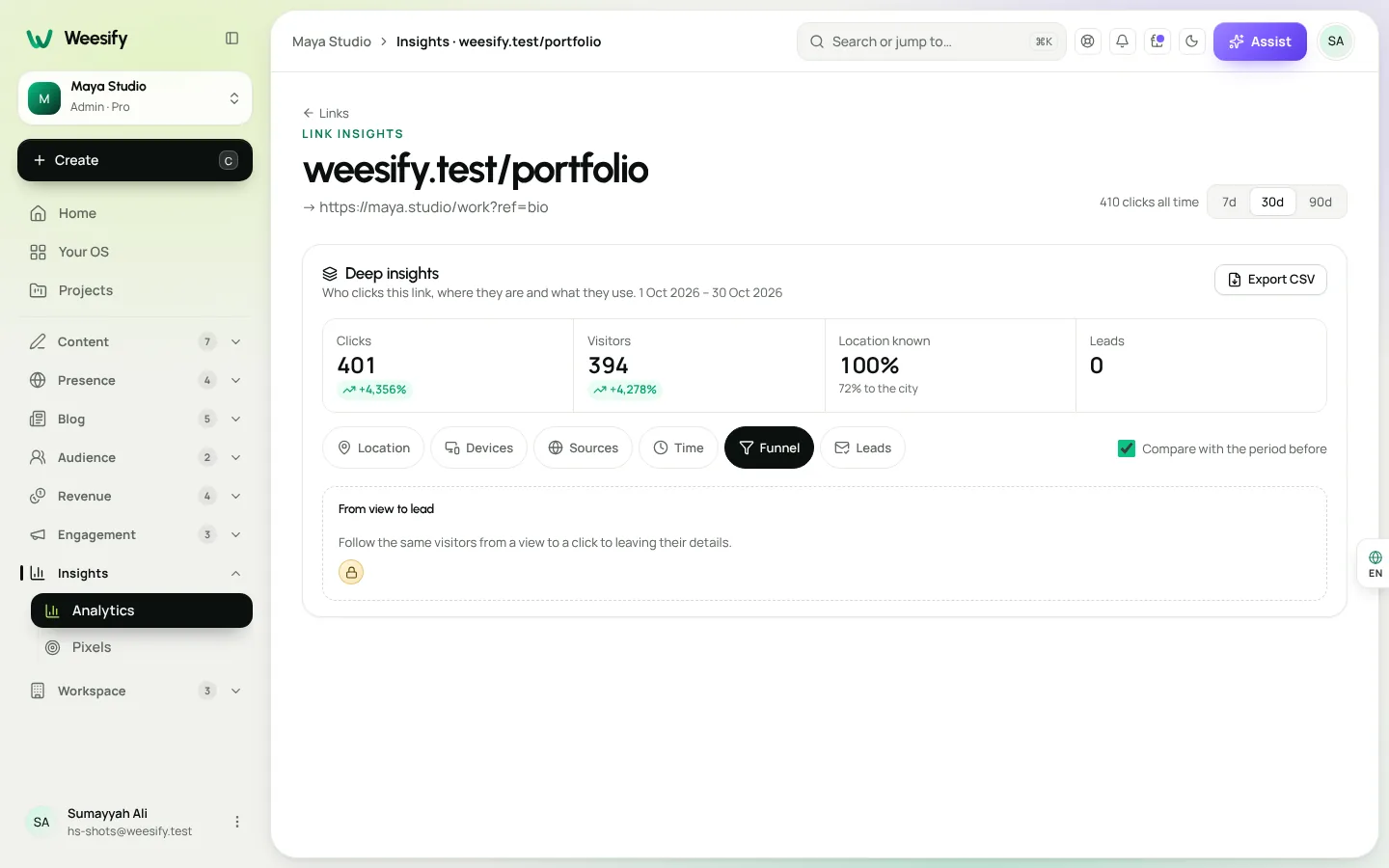Click the lock icon in the funnel card
The image size is (1389, 868).
tap(351, 572)
